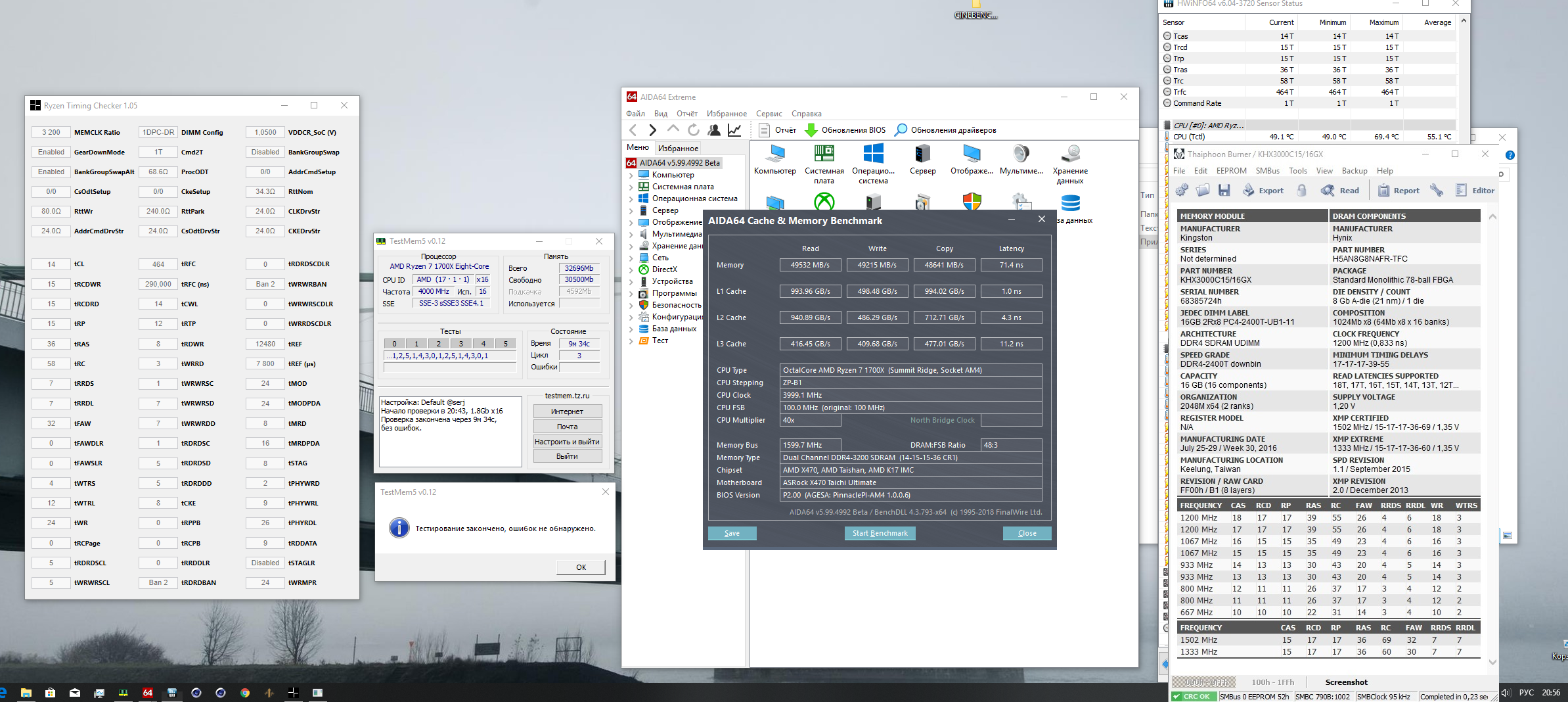Click the red AIDA64 icon on the taskbar
This screenshot has width=1568, height=702.
[x=148, y=693]
